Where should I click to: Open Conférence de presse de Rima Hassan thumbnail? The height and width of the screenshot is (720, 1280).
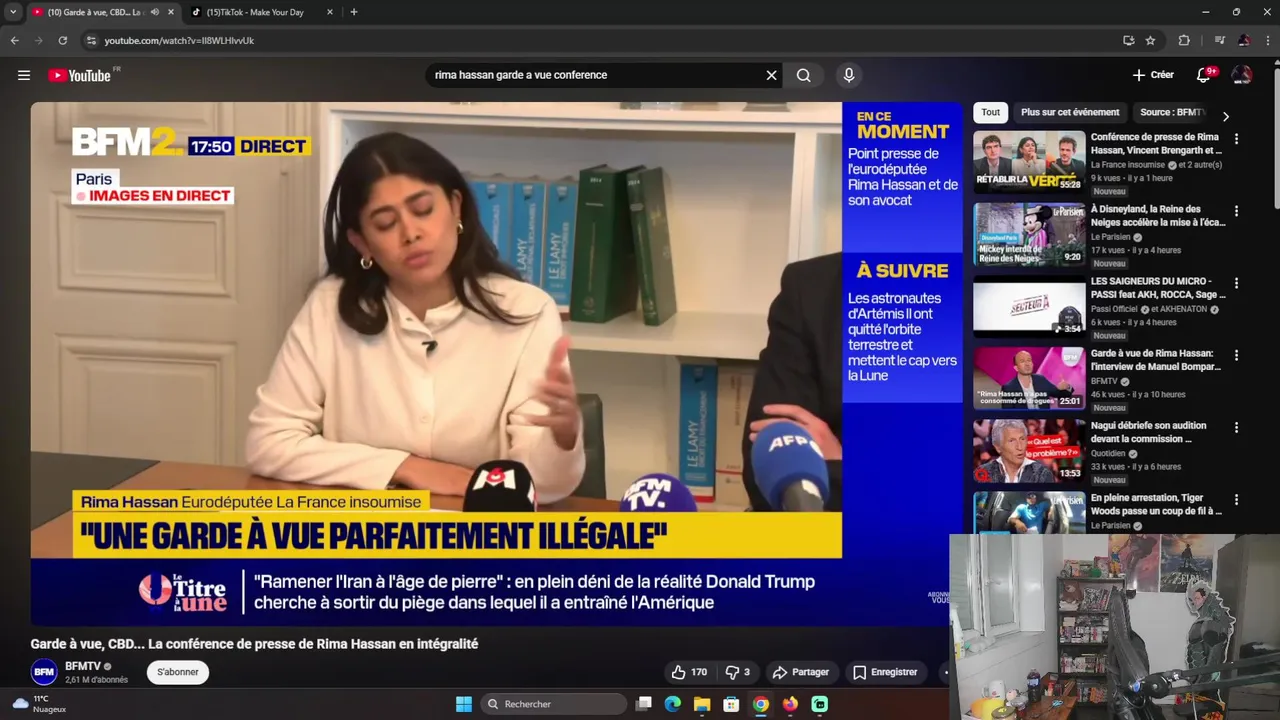click(x=1029, y=162)
